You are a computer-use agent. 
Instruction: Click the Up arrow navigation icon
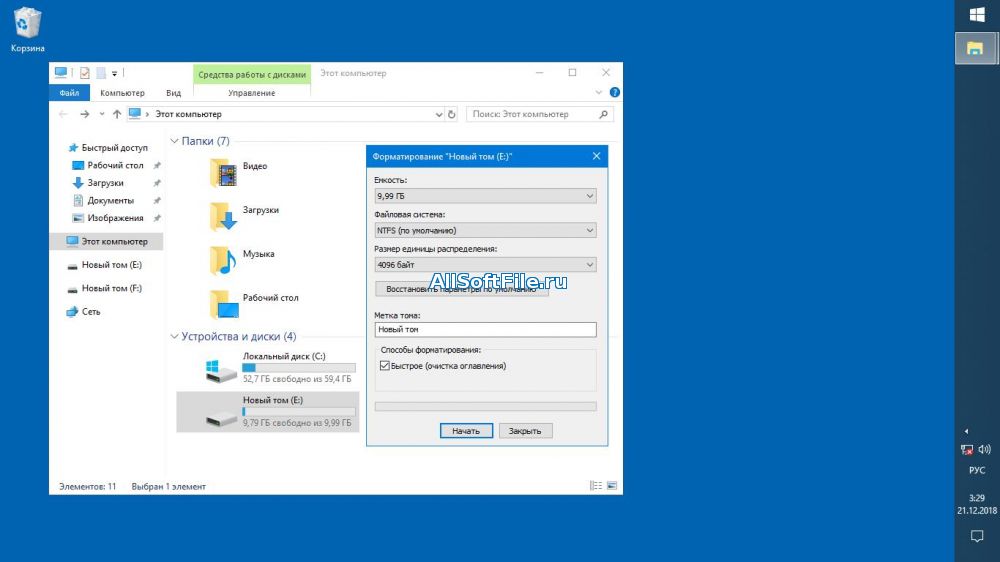(117, 114)
